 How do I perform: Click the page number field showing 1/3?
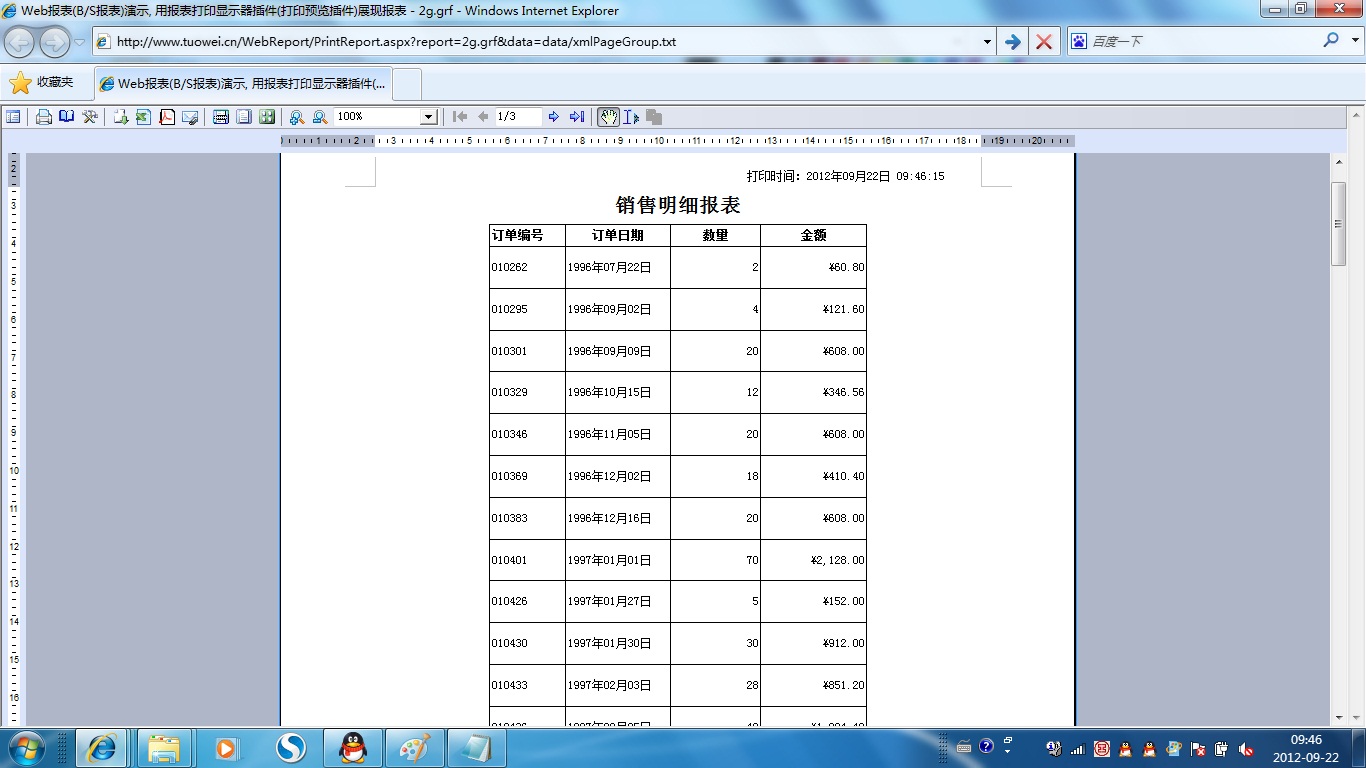(518, 117)
